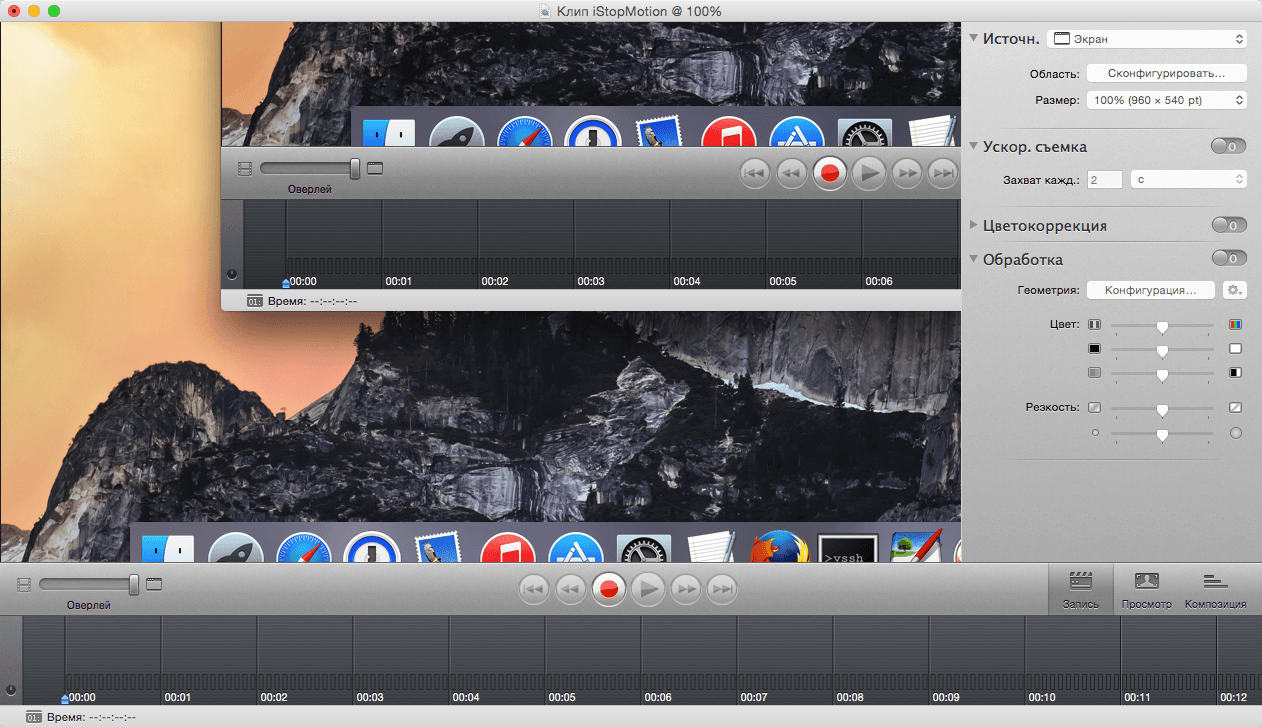
Task: Click the Захват кажд. number field
Action: [1105, 180]
